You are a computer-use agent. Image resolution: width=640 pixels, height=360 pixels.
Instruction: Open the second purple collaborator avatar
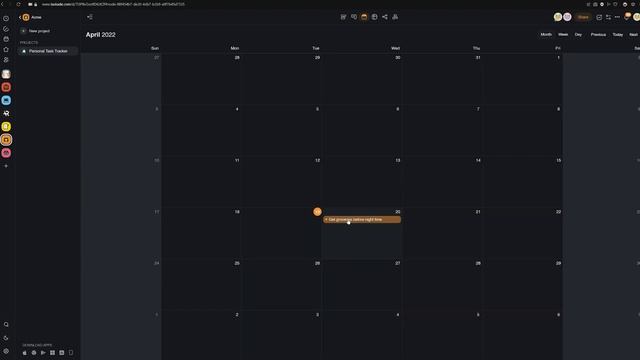[x=567, y=17]
